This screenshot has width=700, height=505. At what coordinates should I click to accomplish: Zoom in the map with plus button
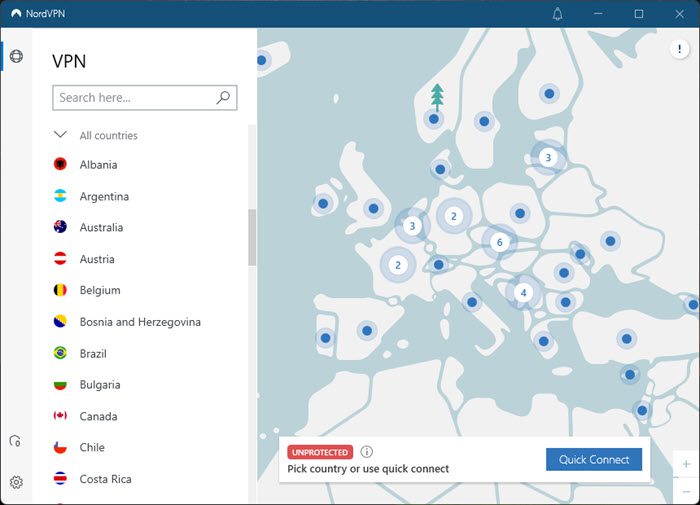pyautogui.click(x=686, y=464)
